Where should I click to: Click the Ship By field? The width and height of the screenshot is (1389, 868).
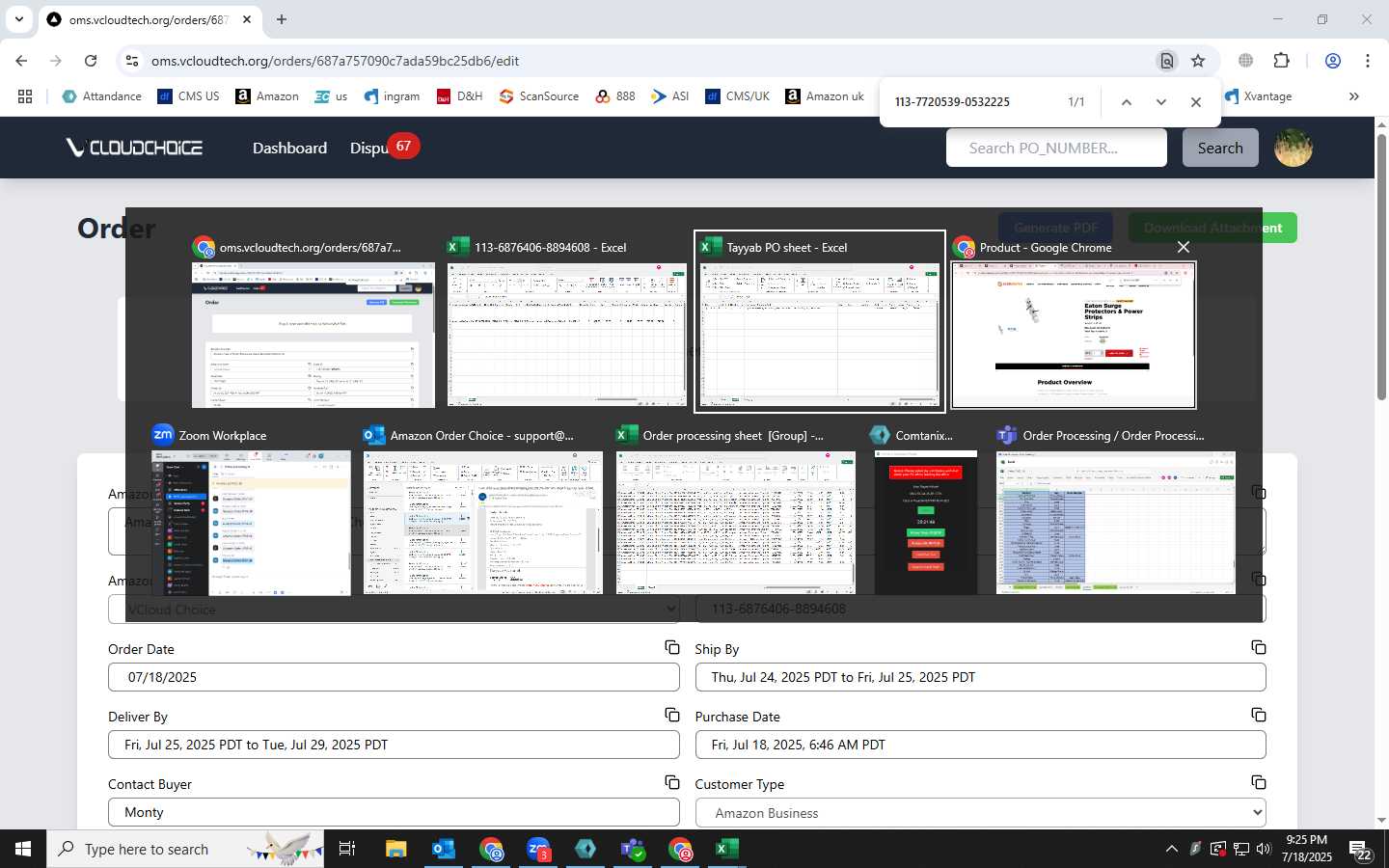[980, 677]
